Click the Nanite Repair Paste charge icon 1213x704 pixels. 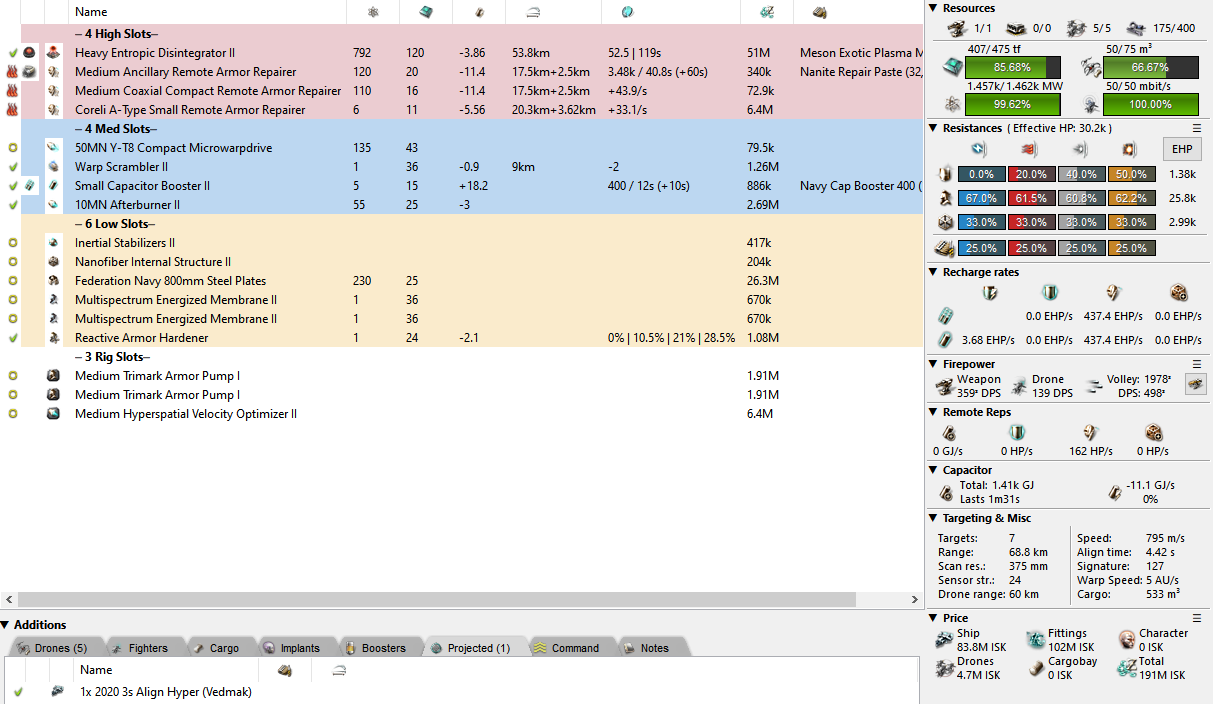(32, 72)
